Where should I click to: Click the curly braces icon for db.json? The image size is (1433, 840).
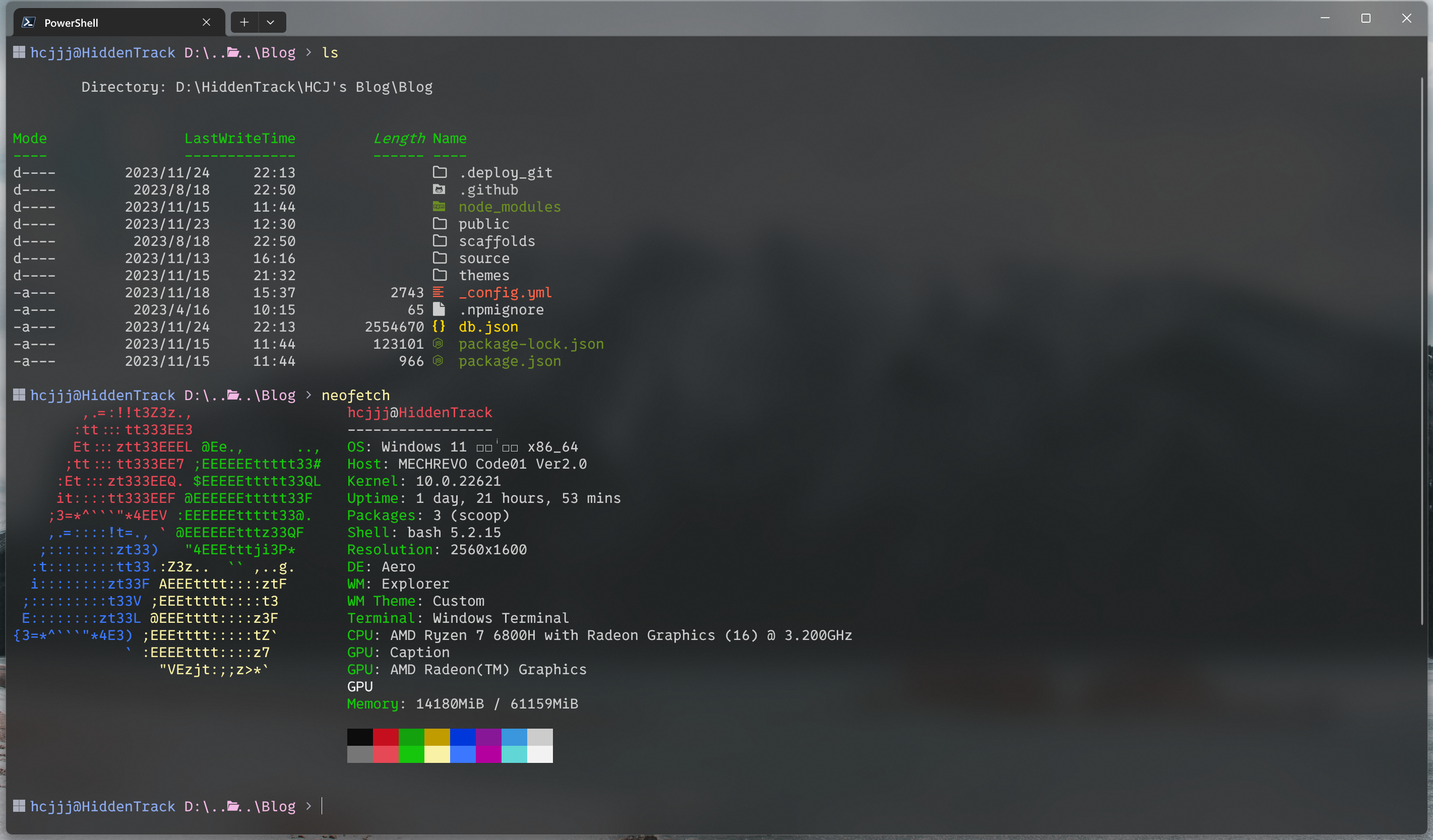coord(439,326)
